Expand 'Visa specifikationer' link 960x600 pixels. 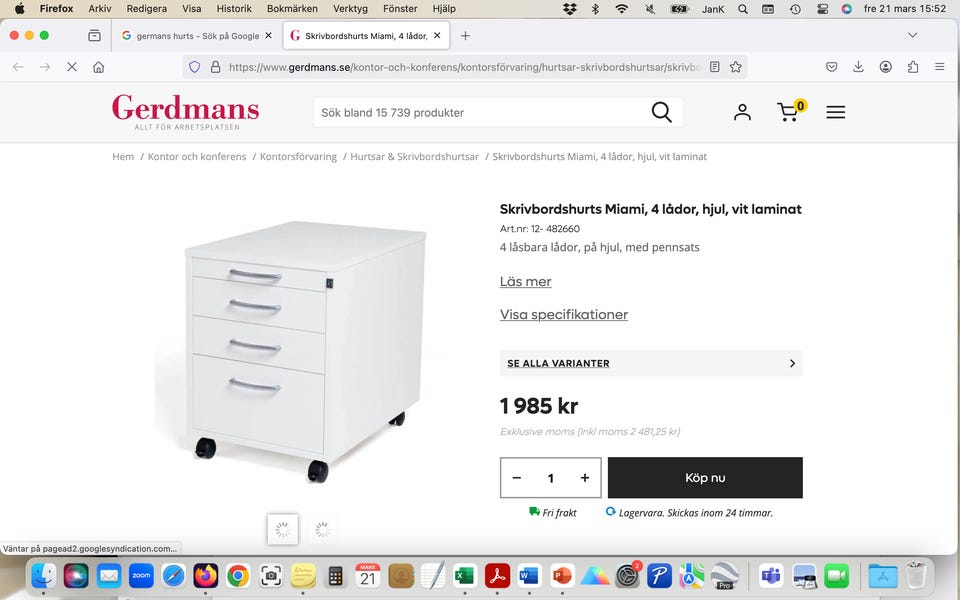coord(564,315)
